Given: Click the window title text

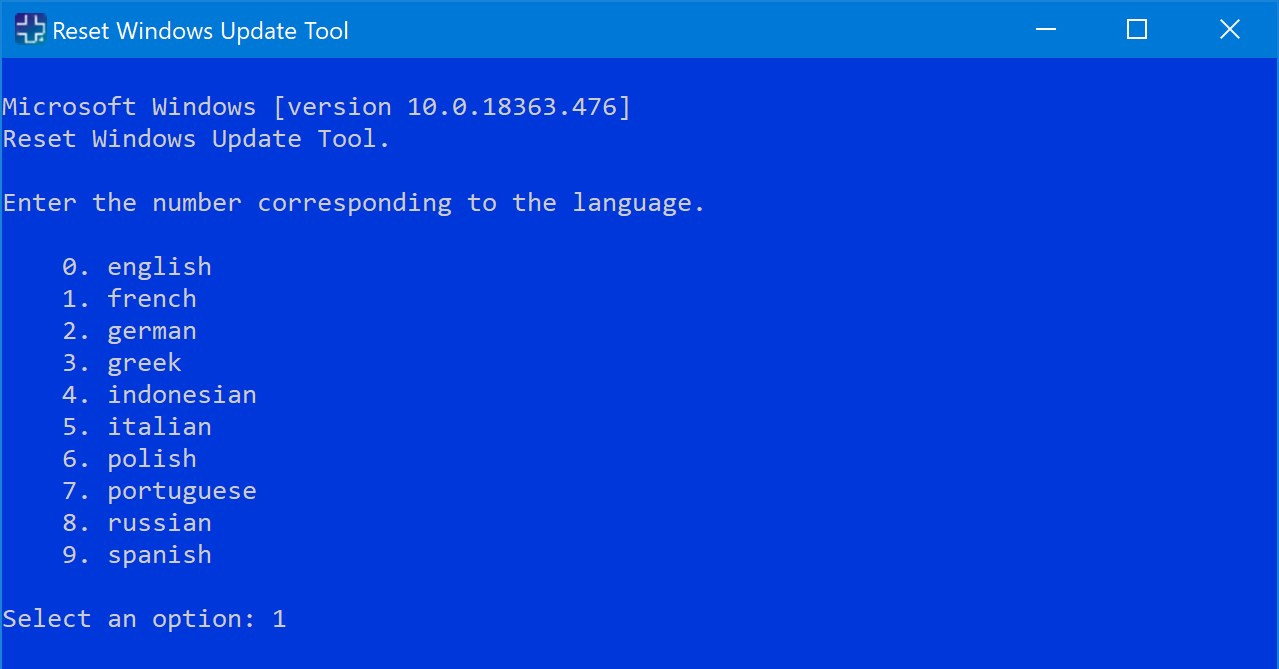Looking at the screenshot, I should pos(200,31).
